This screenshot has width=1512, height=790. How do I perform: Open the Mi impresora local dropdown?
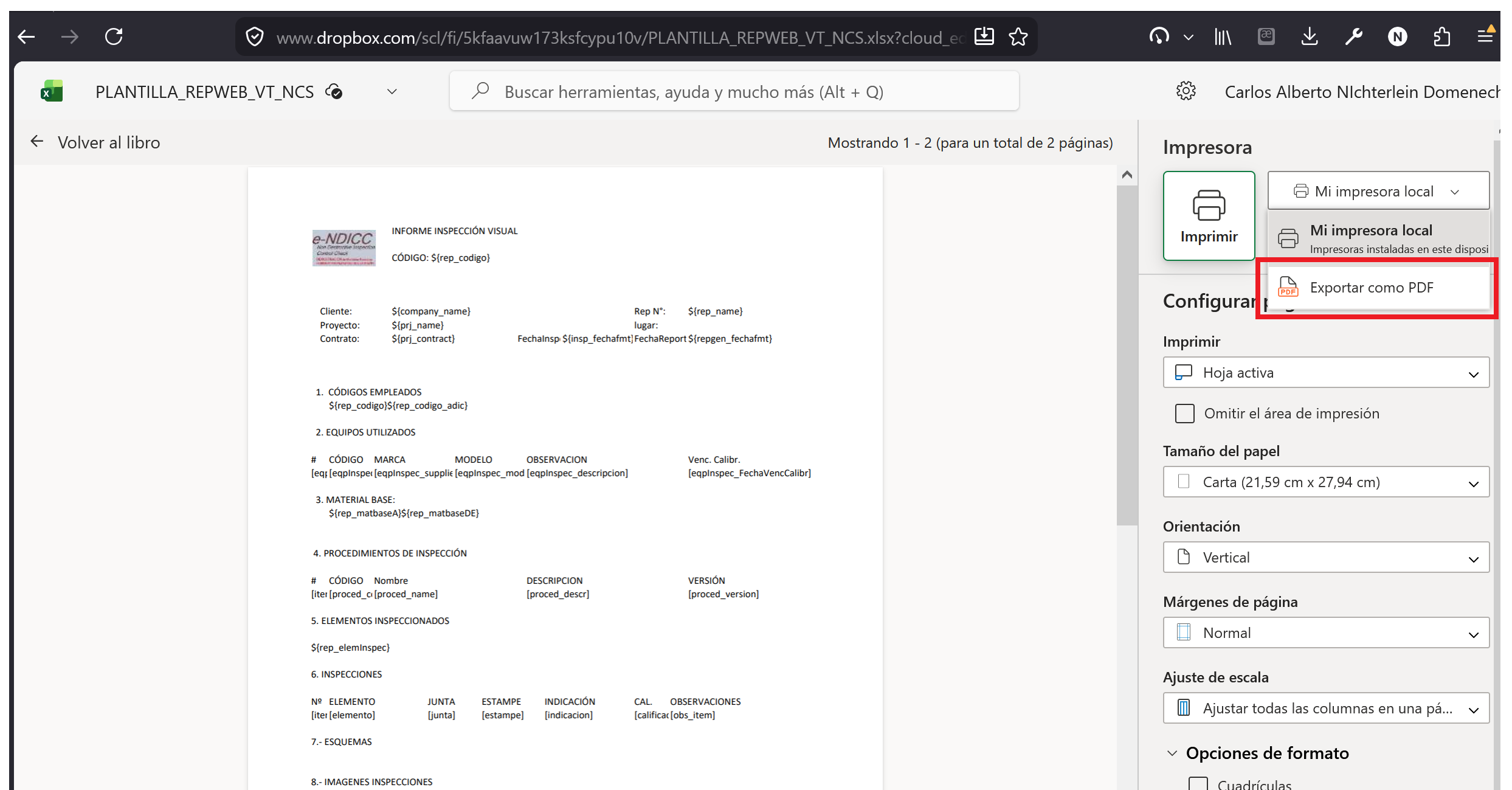pos(1378,191)
